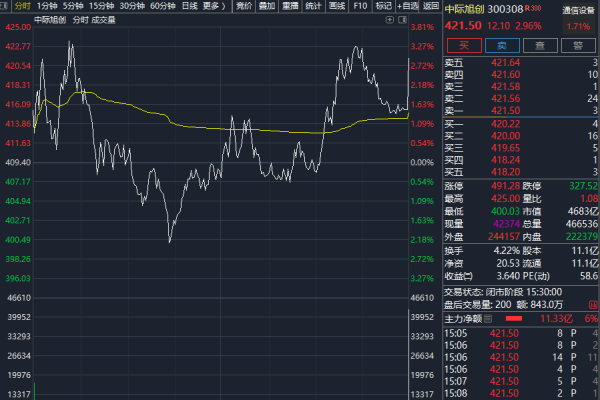Image resolution: width=600 pixels, height=400 pixels.
Task: Click the list icon next to 主力净额
Action: 489,319
